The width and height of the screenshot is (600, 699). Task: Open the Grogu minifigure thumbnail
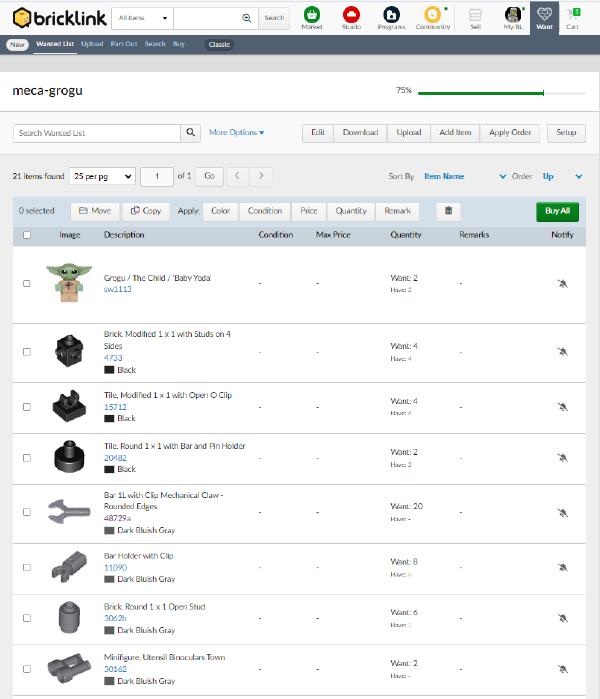click(69, 283)
